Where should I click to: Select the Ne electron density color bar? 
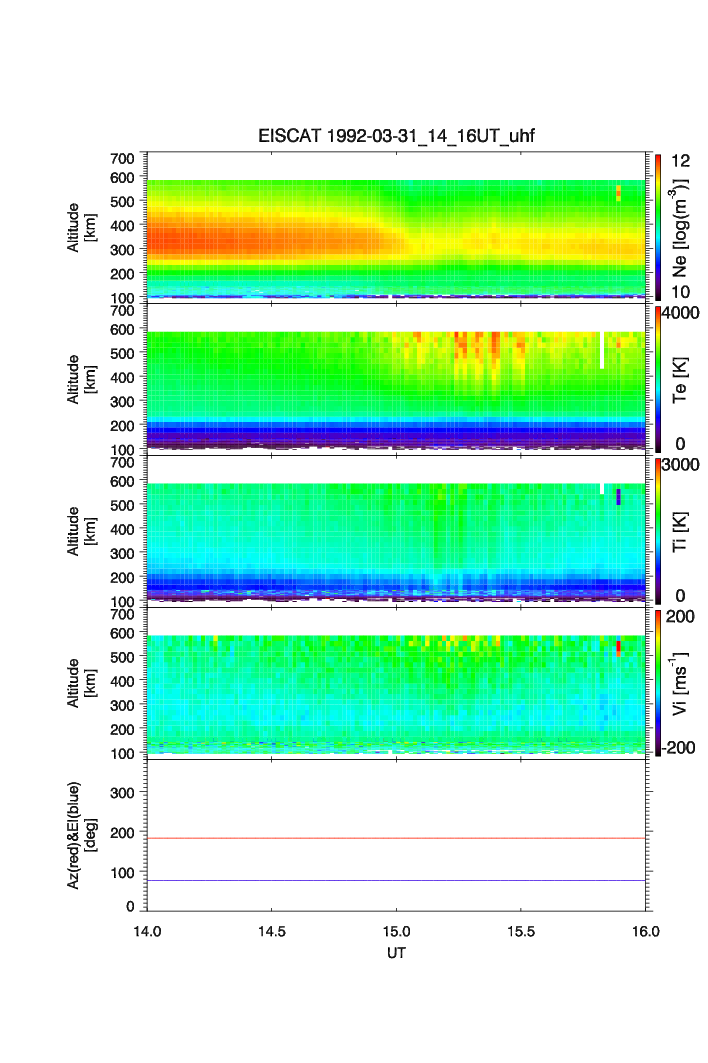[658, 227]
